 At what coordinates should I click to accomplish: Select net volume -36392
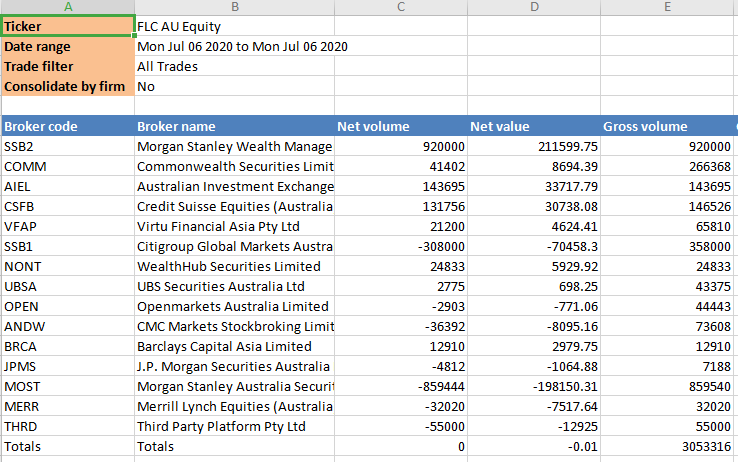click(x=401, y=326)
